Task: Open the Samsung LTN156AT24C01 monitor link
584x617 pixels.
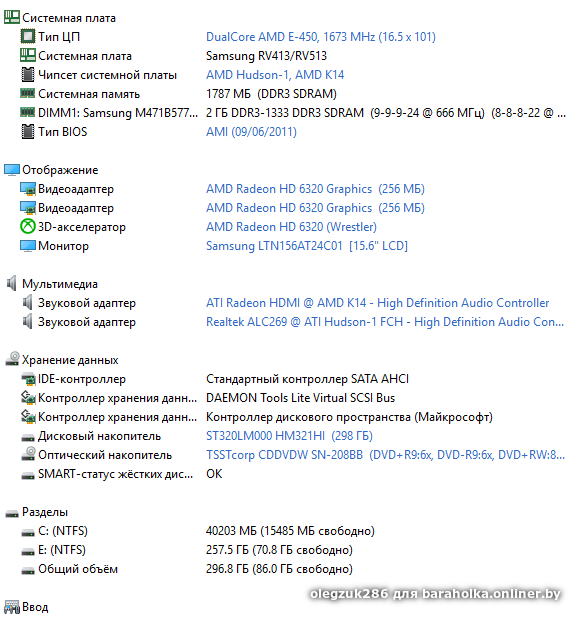Action: [x=307, y=246]
